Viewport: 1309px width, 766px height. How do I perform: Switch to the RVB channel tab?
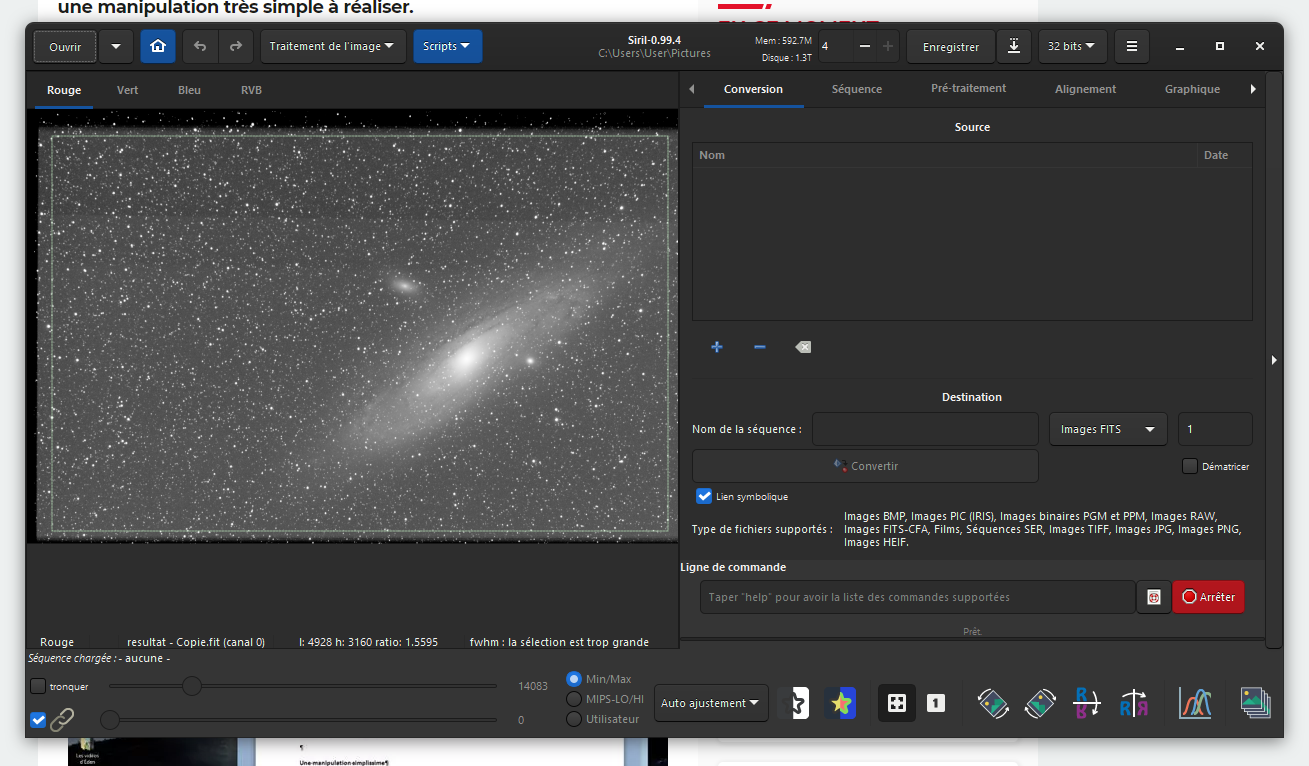click(251, 90)
